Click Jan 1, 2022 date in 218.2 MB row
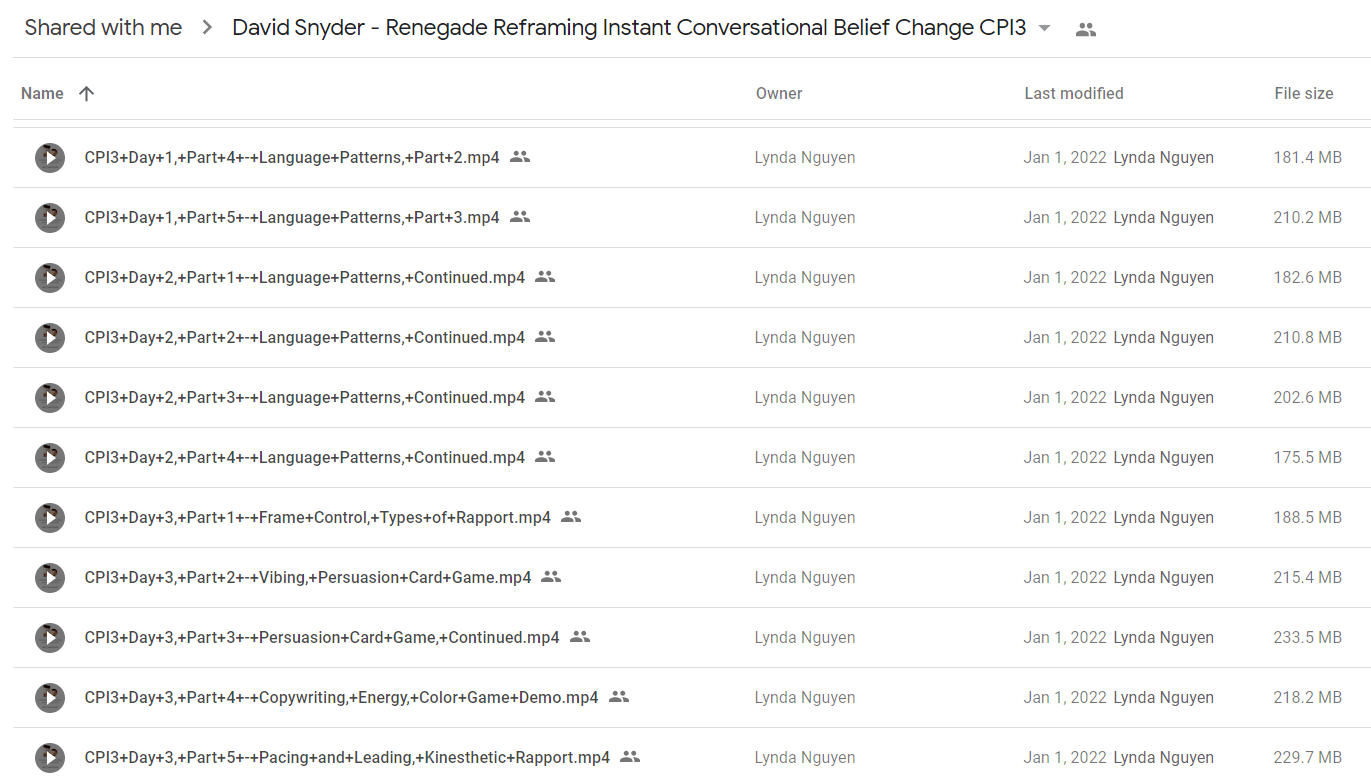The height and width of the screenshot is (781, 1371). click(1065, 698)
